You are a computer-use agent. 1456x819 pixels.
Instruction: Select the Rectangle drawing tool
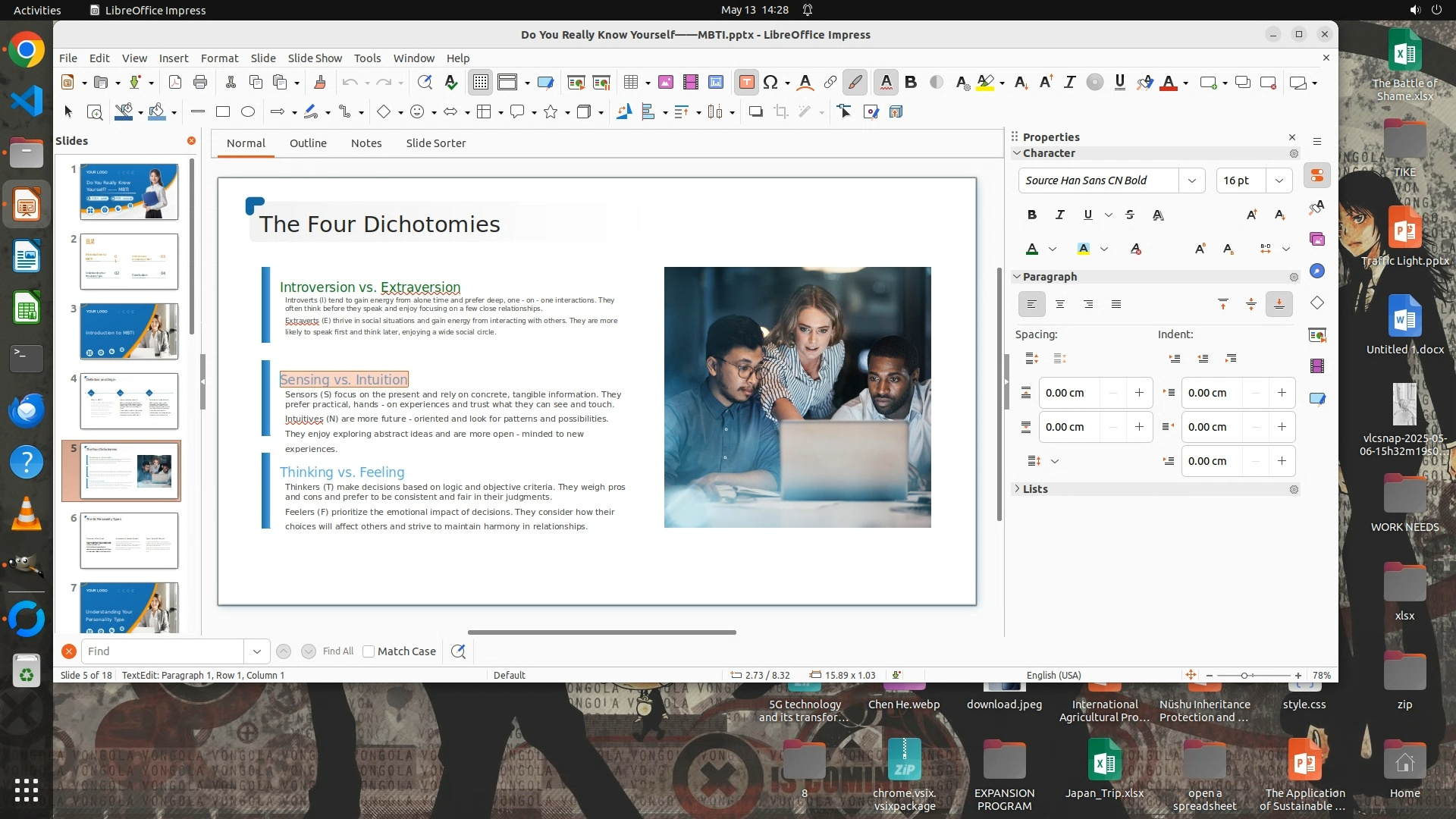pos(223,112)
